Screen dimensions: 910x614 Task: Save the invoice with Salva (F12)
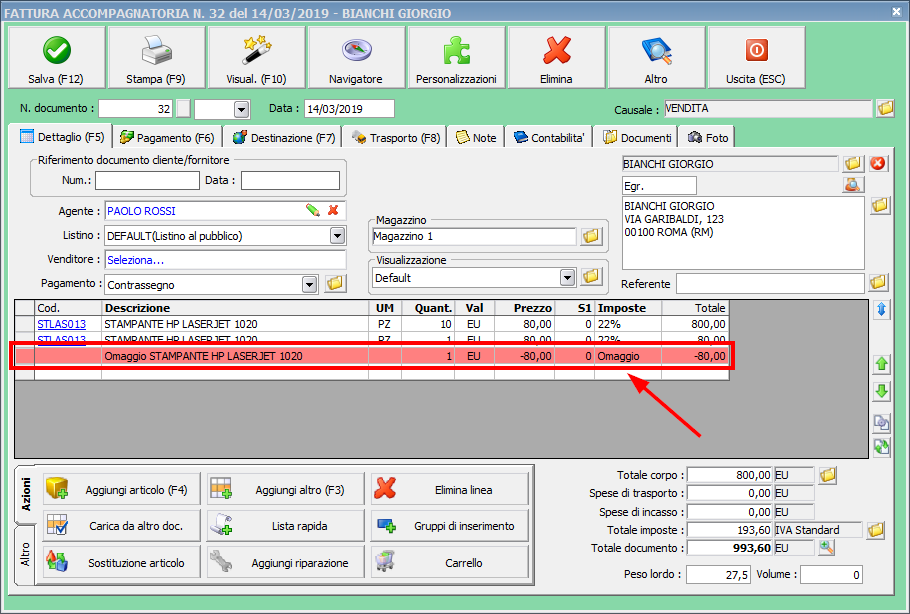pyautogui.click(x=56, y=57)
